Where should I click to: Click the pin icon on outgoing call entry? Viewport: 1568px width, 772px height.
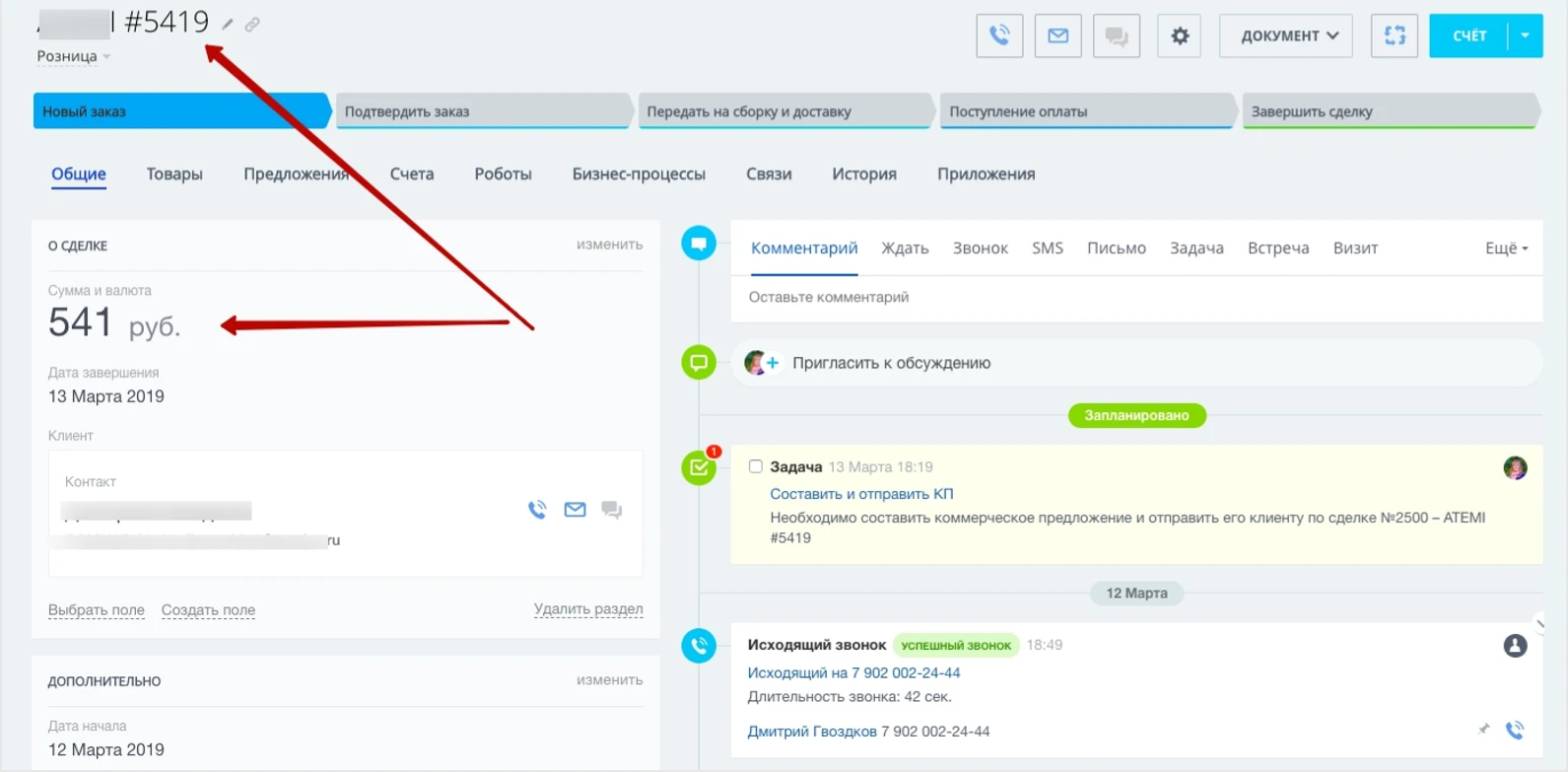(1483, 730)
